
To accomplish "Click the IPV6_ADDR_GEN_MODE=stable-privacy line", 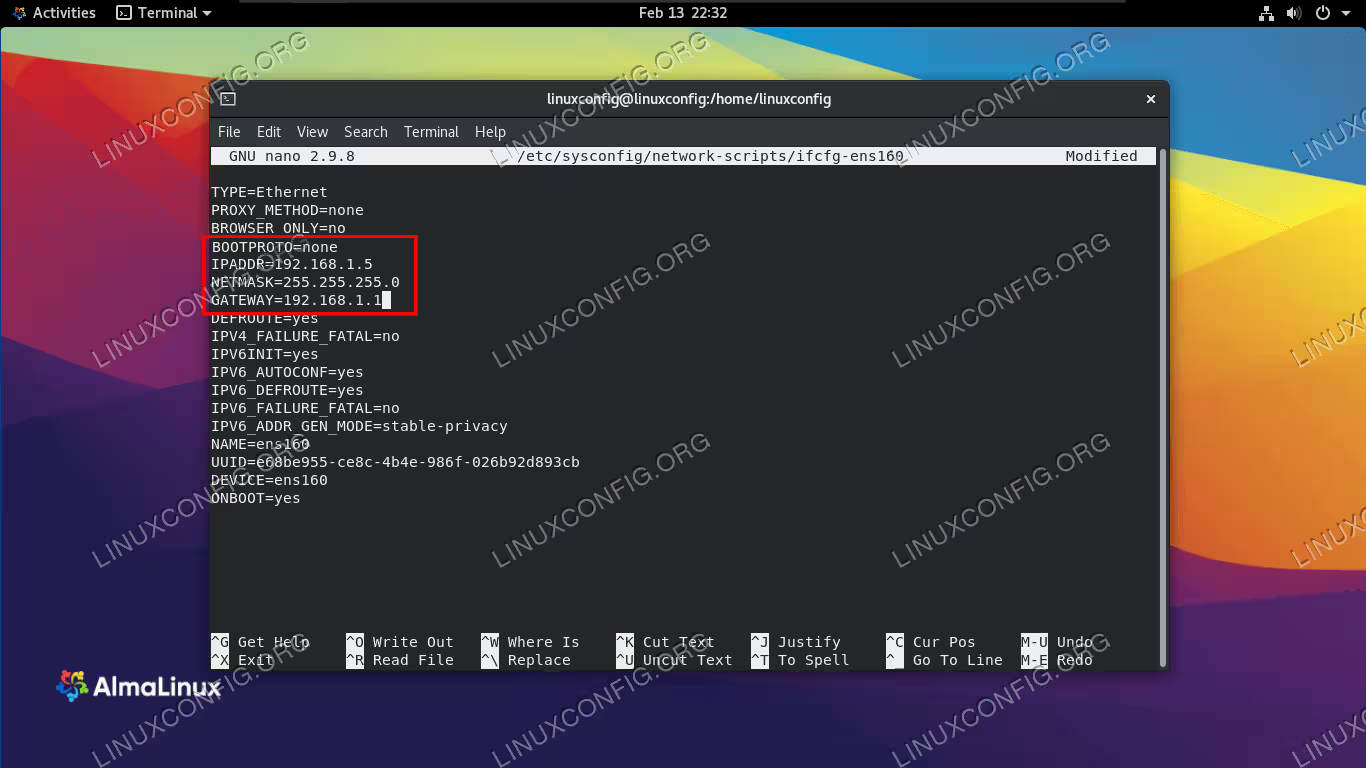I will click(x=359, y=426).
